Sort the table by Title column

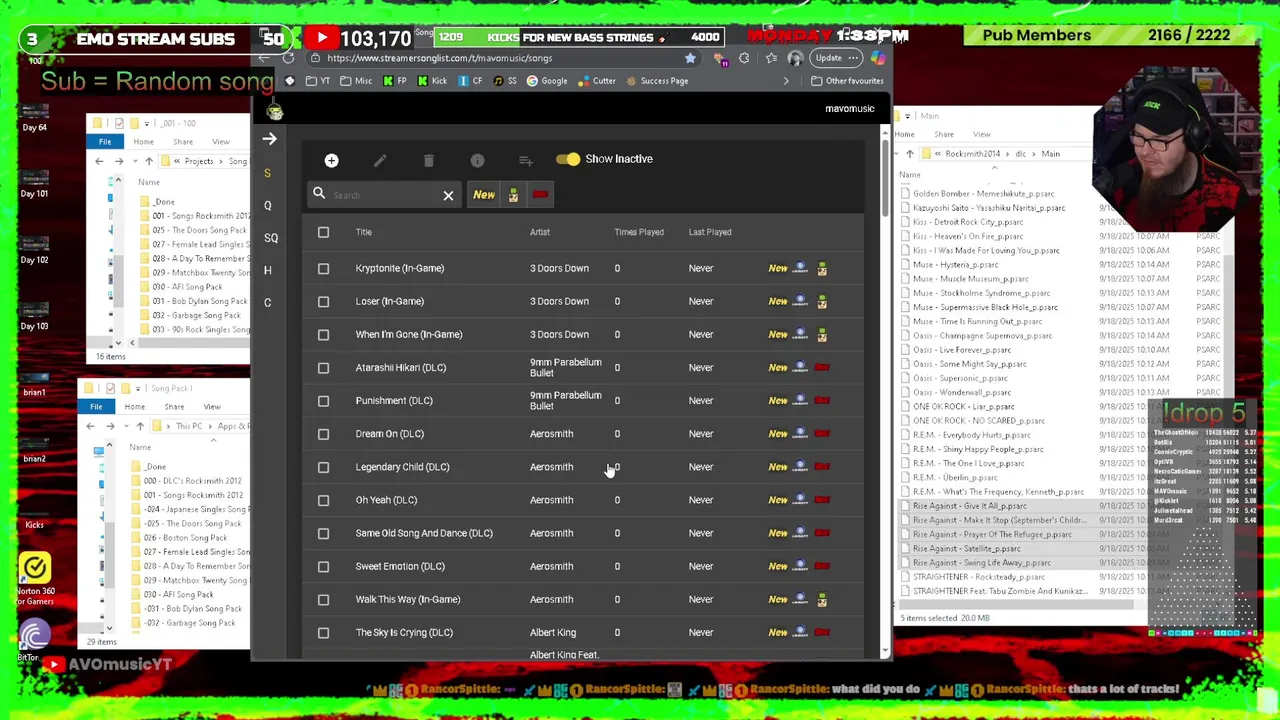[363, 232]
